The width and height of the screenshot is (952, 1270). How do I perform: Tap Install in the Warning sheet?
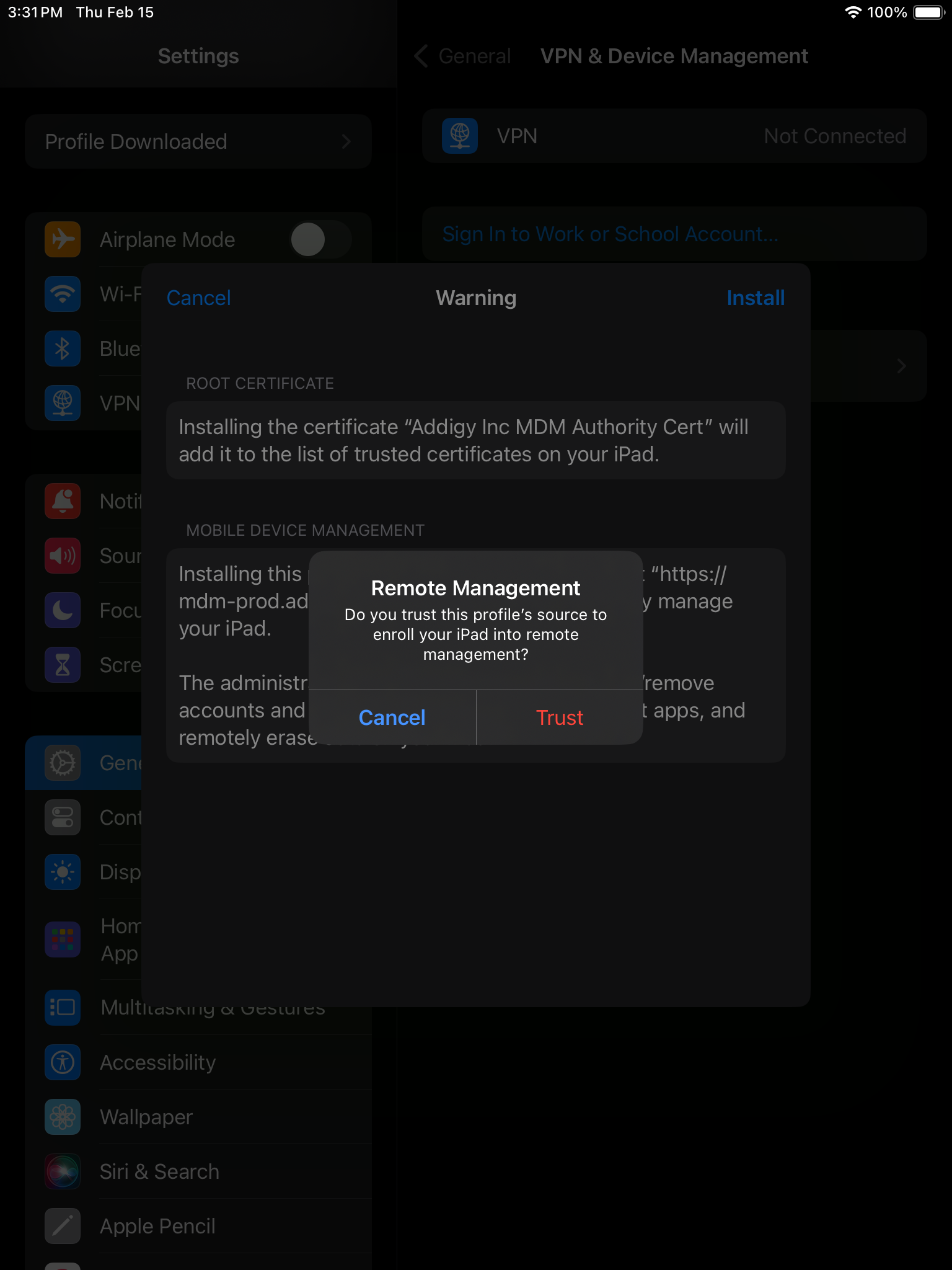[756, 298]
